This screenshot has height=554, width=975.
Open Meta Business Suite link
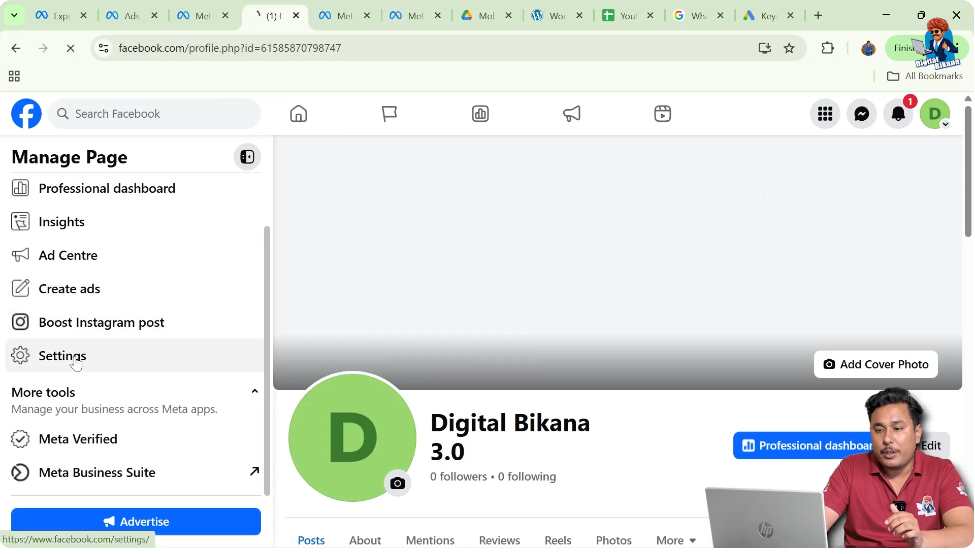pyautogui.click(x=135, y=473)
